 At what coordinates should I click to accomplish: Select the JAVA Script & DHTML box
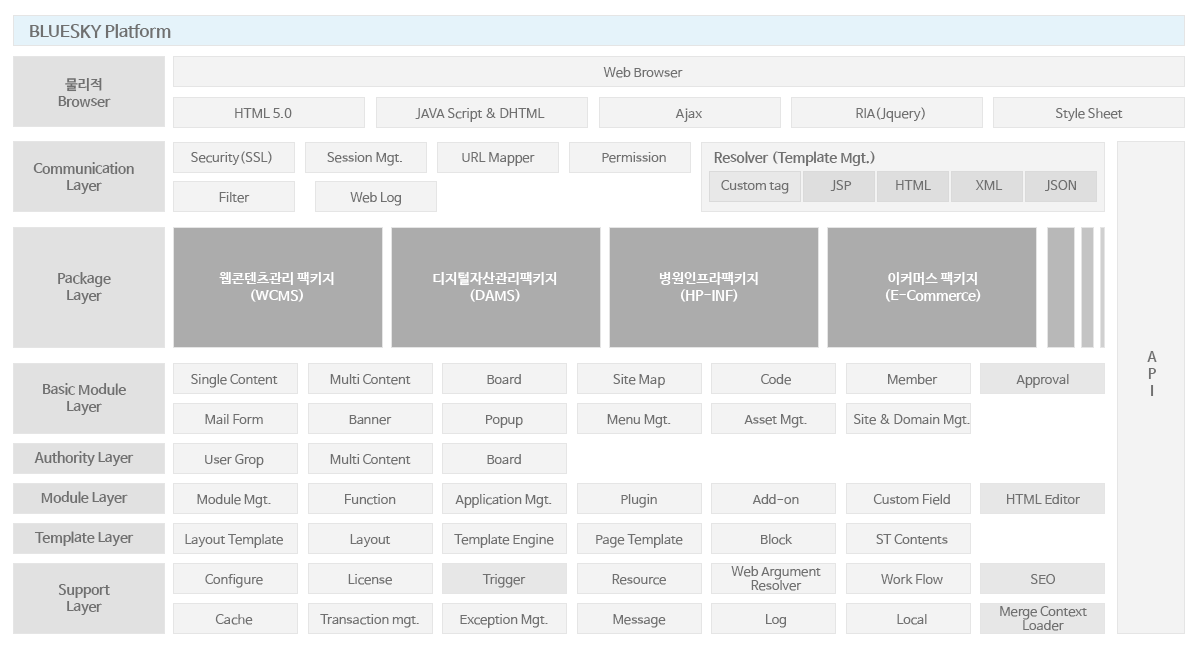click(x=481, y=113)
